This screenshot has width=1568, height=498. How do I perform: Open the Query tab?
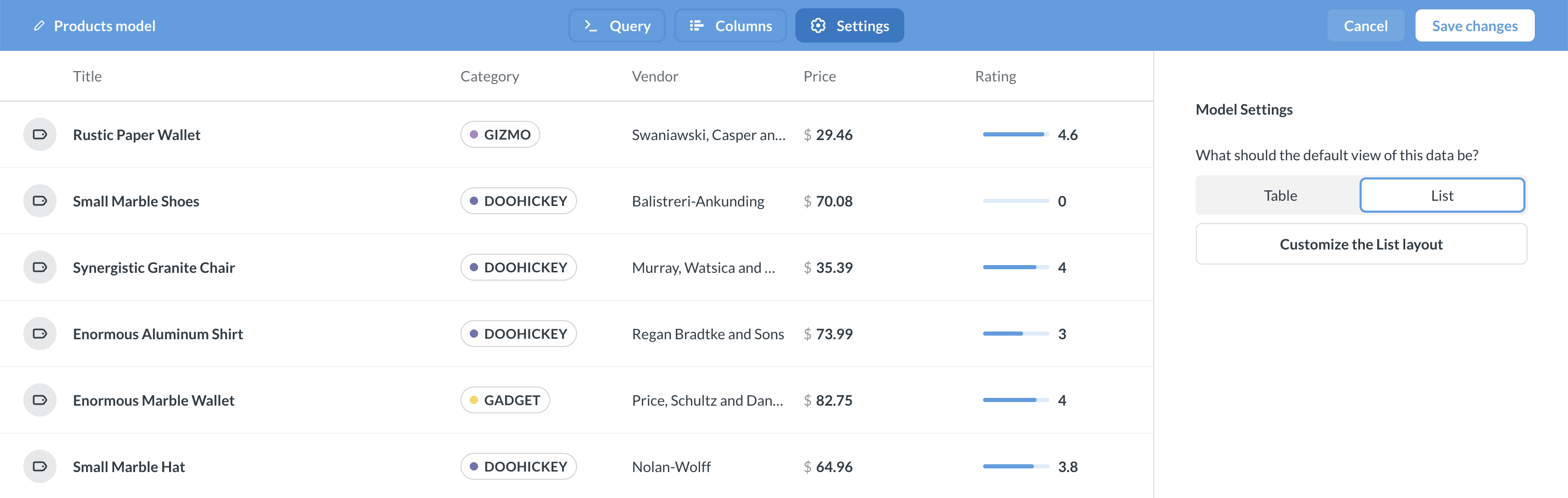point(617,25)
